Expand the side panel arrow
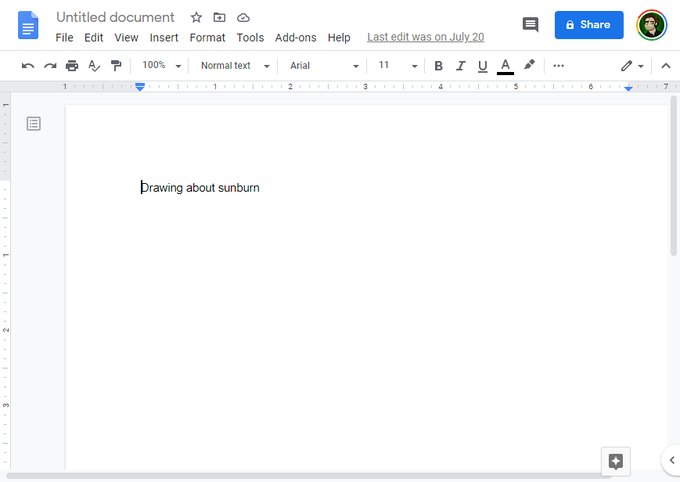This screenshot has height=482, width=680. [x=671, y=460]
